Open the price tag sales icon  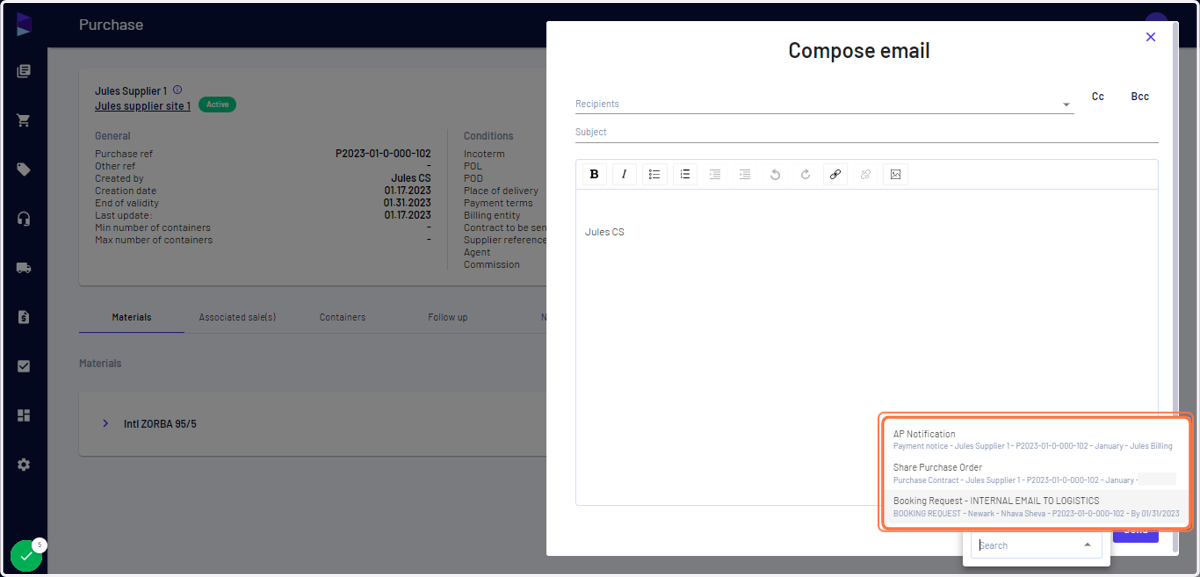(x=24, y=169)
